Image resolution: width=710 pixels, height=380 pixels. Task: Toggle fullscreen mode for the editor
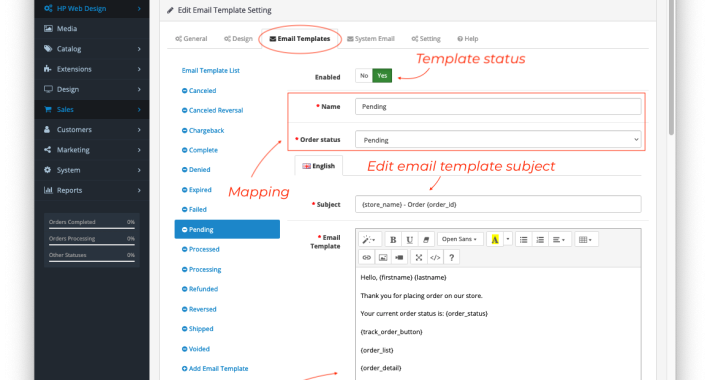pos(419,257)
